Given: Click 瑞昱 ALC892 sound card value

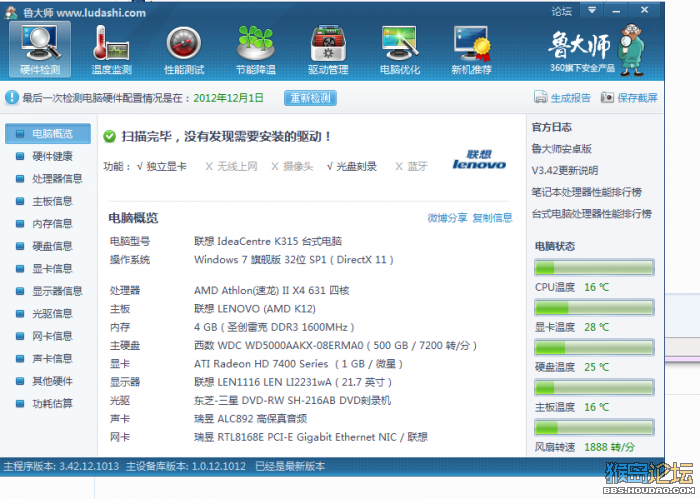Looking at the screenshot, I should (250, 419).
